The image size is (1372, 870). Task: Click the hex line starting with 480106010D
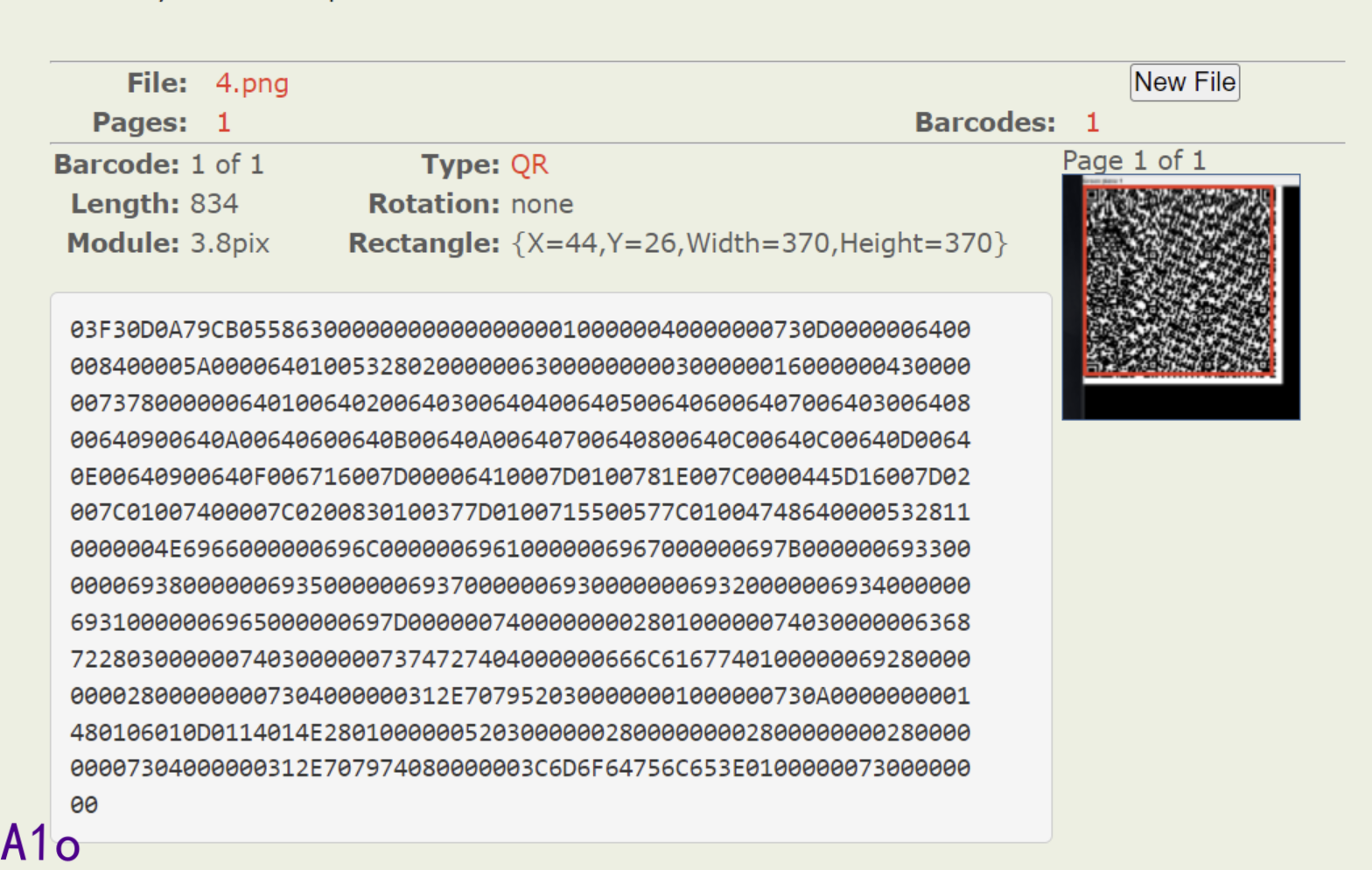pos(520,733)
